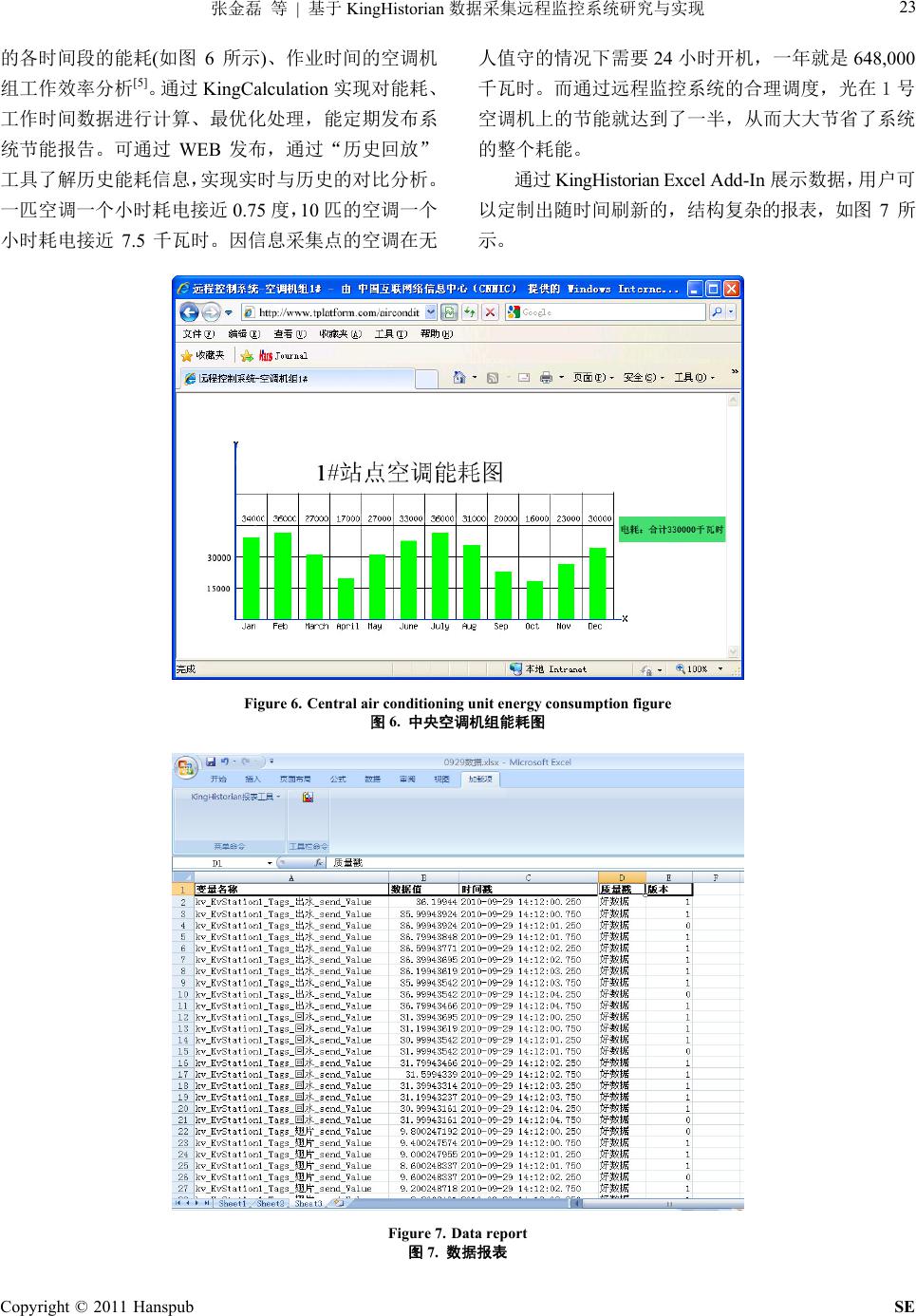Click the IE Back navigation button
Image resolution: width=916 pixels, height=1316 pixels.
point(189,312)
